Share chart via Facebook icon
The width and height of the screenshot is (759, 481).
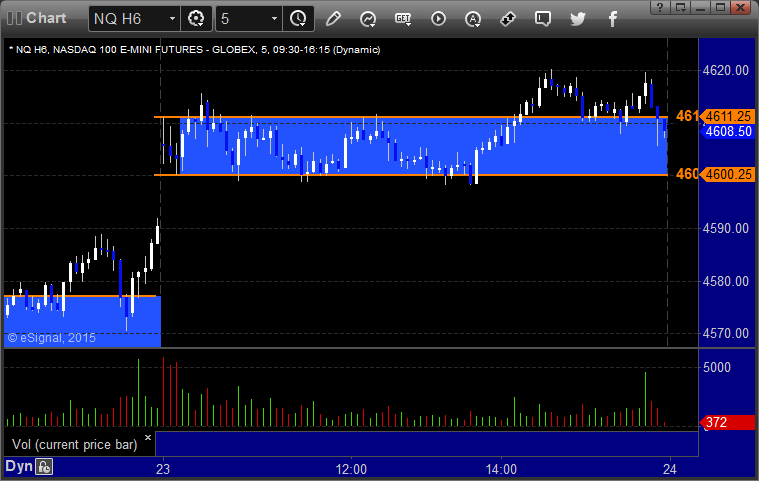click(613, 19)
